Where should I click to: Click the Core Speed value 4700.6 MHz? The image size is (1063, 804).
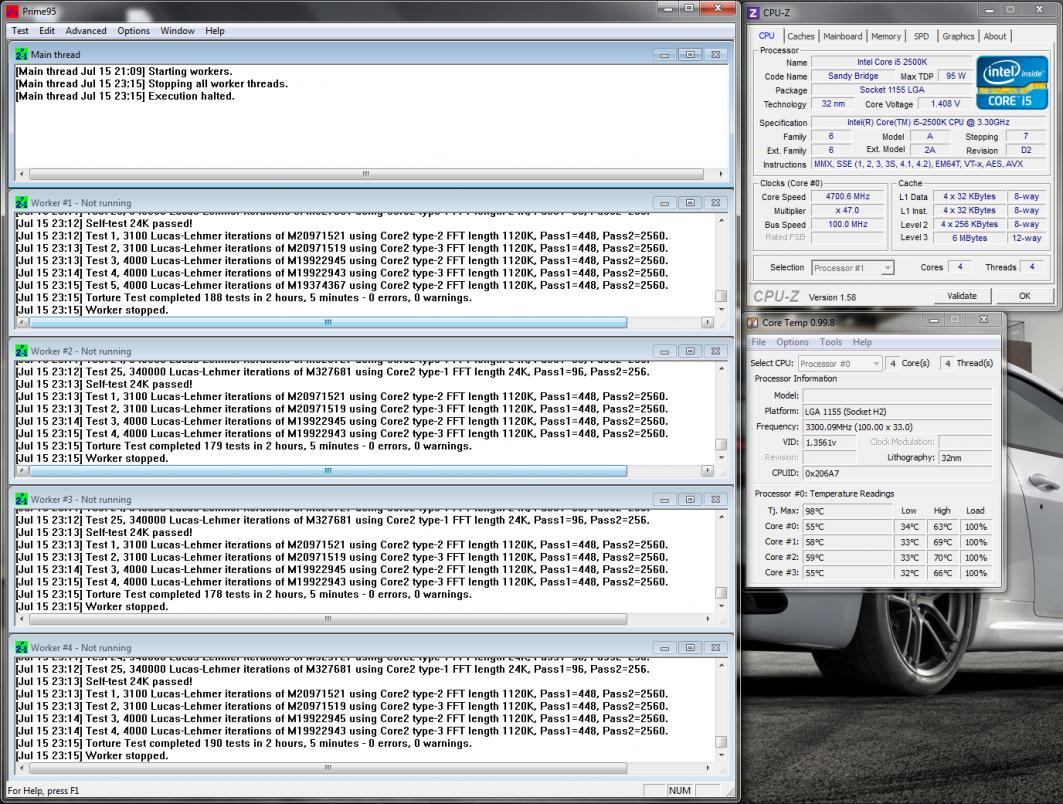847,197
